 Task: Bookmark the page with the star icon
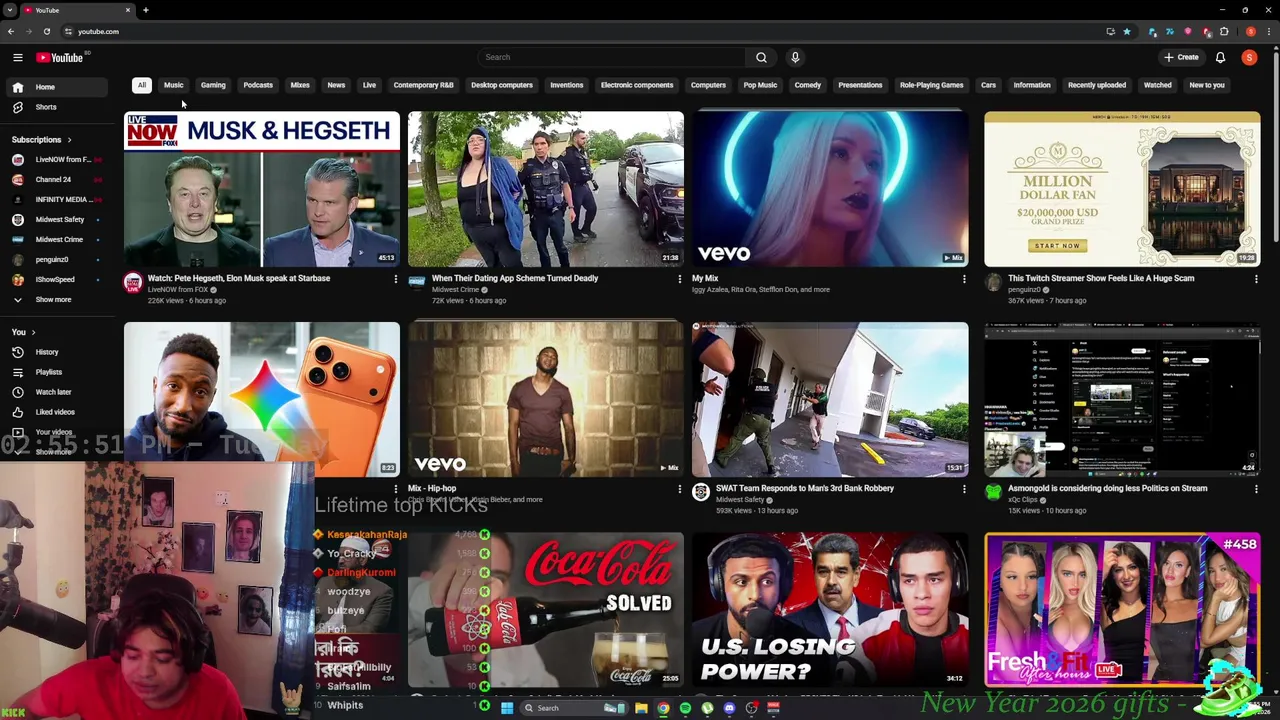tap(1127, 31)
